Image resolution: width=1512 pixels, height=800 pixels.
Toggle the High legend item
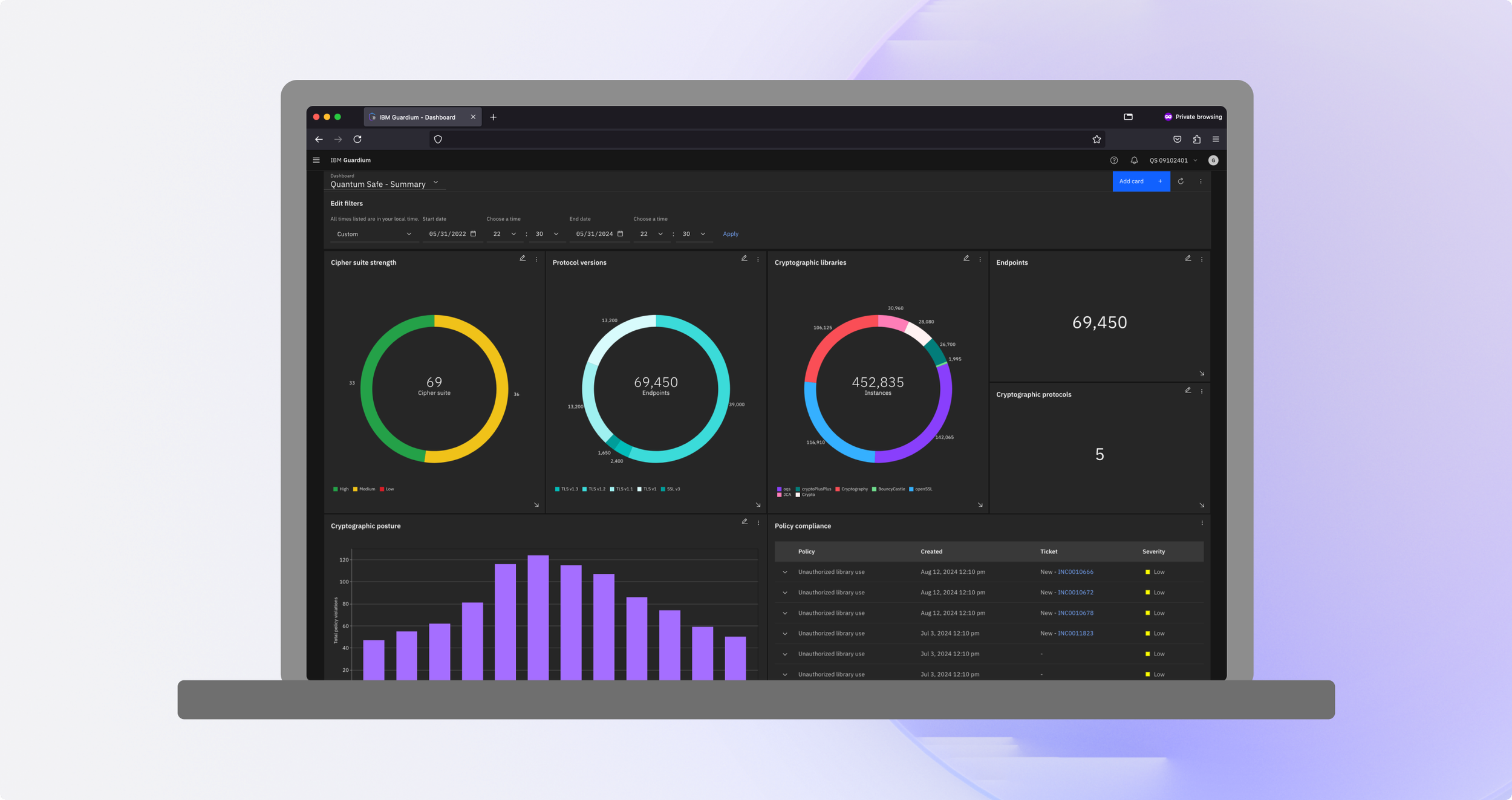point(341,489)
